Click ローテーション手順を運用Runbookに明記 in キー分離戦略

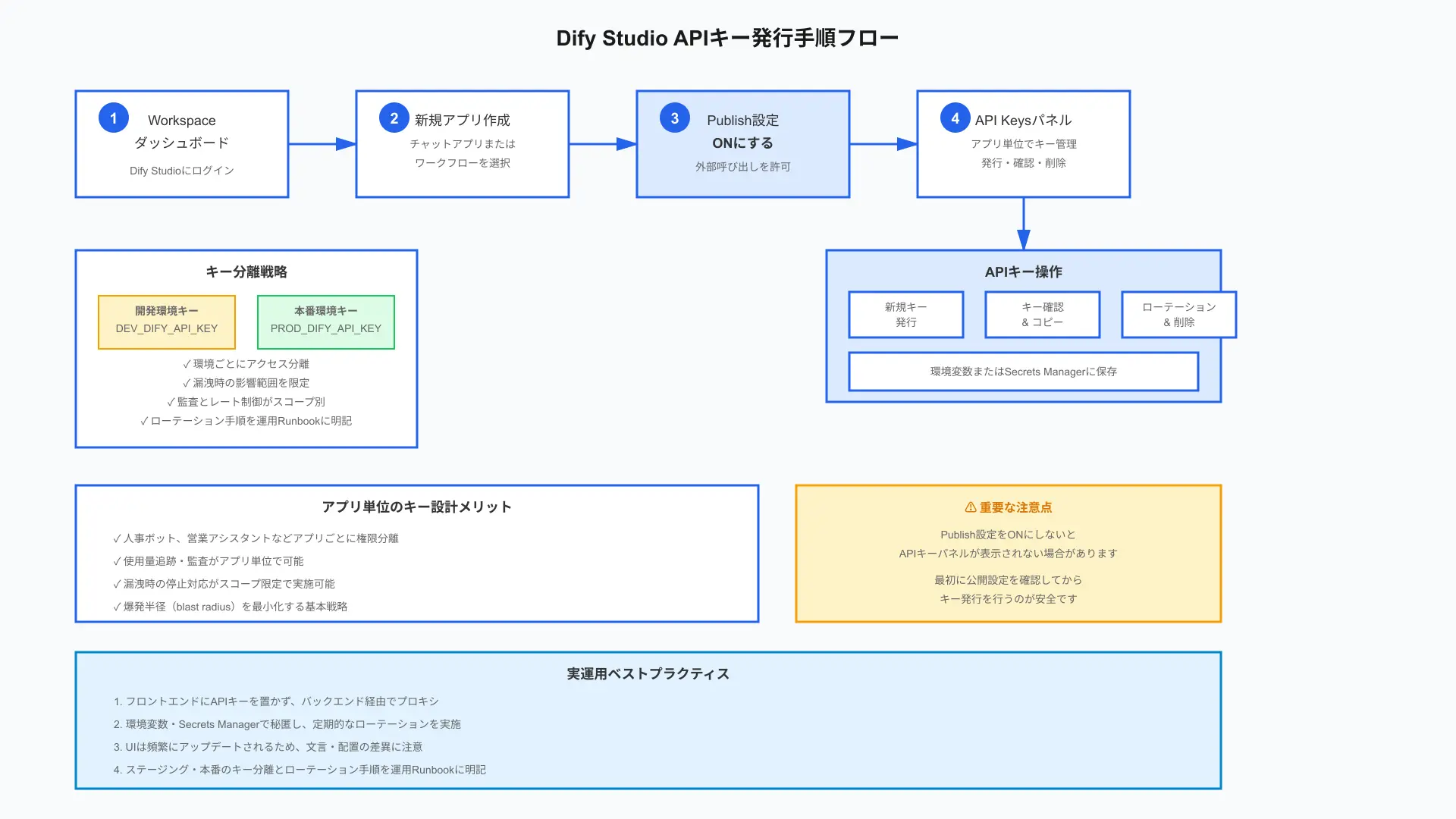(x=246, y=420)
